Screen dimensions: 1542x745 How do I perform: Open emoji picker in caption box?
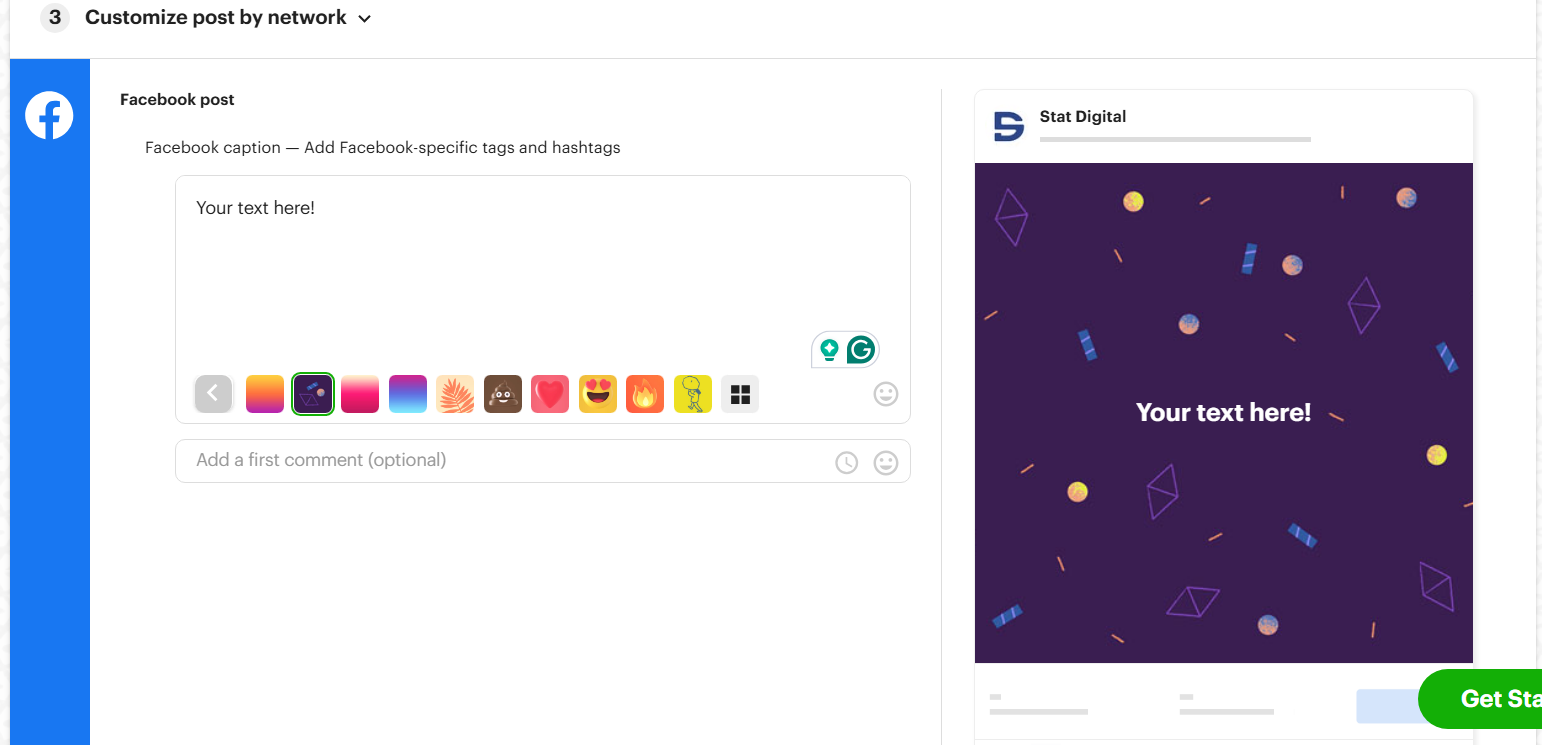[886, 394]
